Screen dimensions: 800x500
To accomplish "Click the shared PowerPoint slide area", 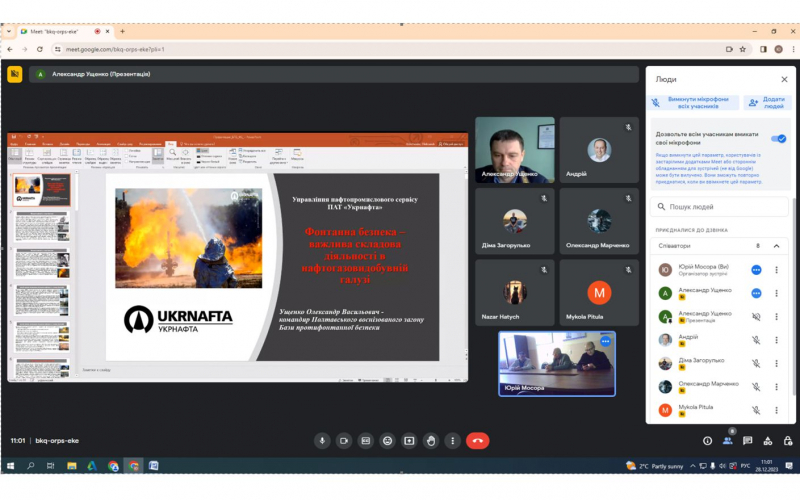I will click(x=272, y=267).
